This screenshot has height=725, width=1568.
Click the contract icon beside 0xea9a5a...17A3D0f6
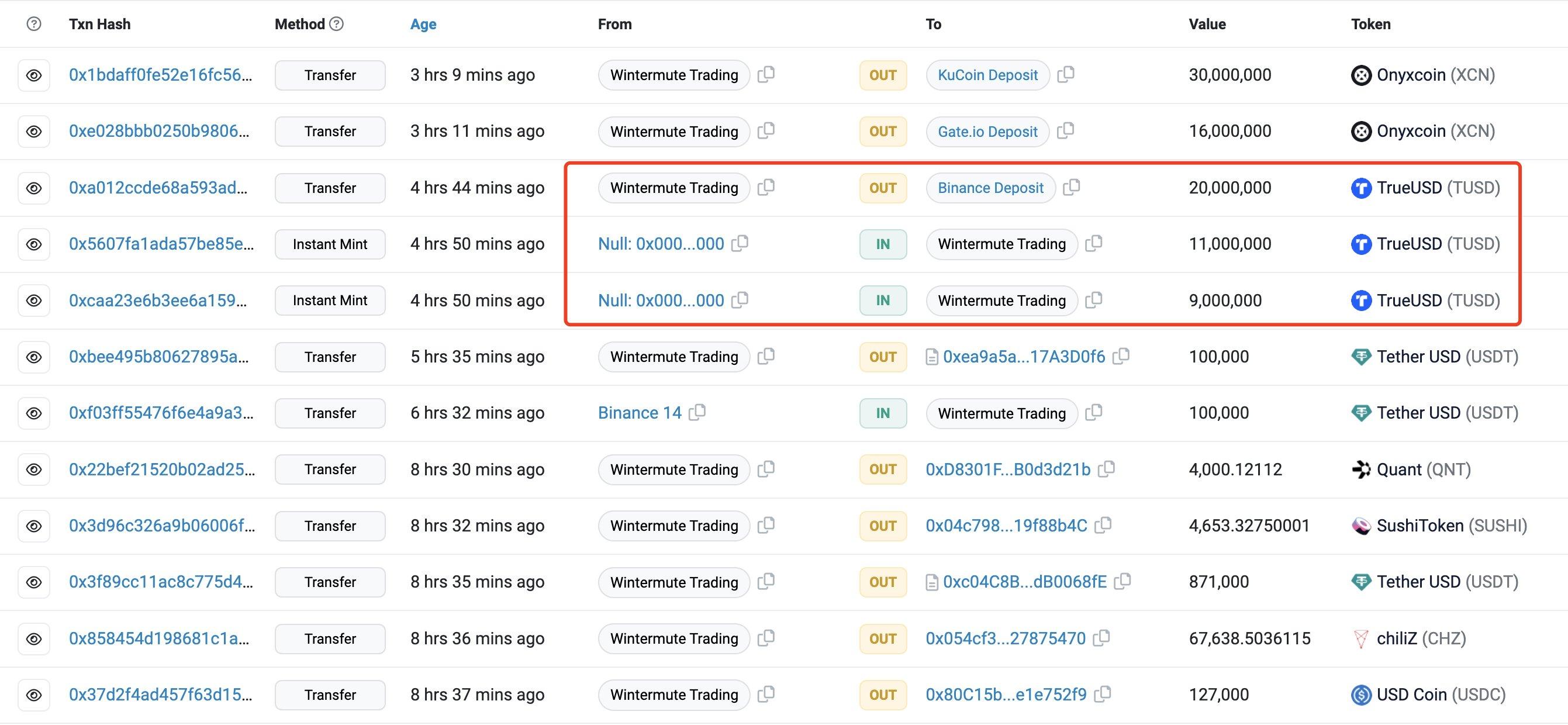[931, 357]
